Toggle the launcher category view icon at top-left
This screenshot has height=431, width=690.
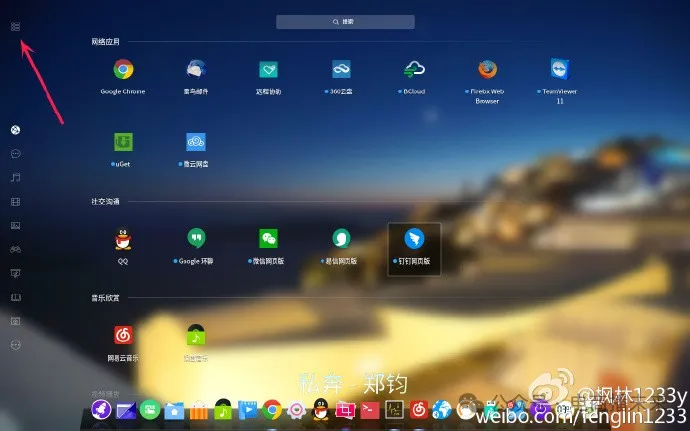15,26
